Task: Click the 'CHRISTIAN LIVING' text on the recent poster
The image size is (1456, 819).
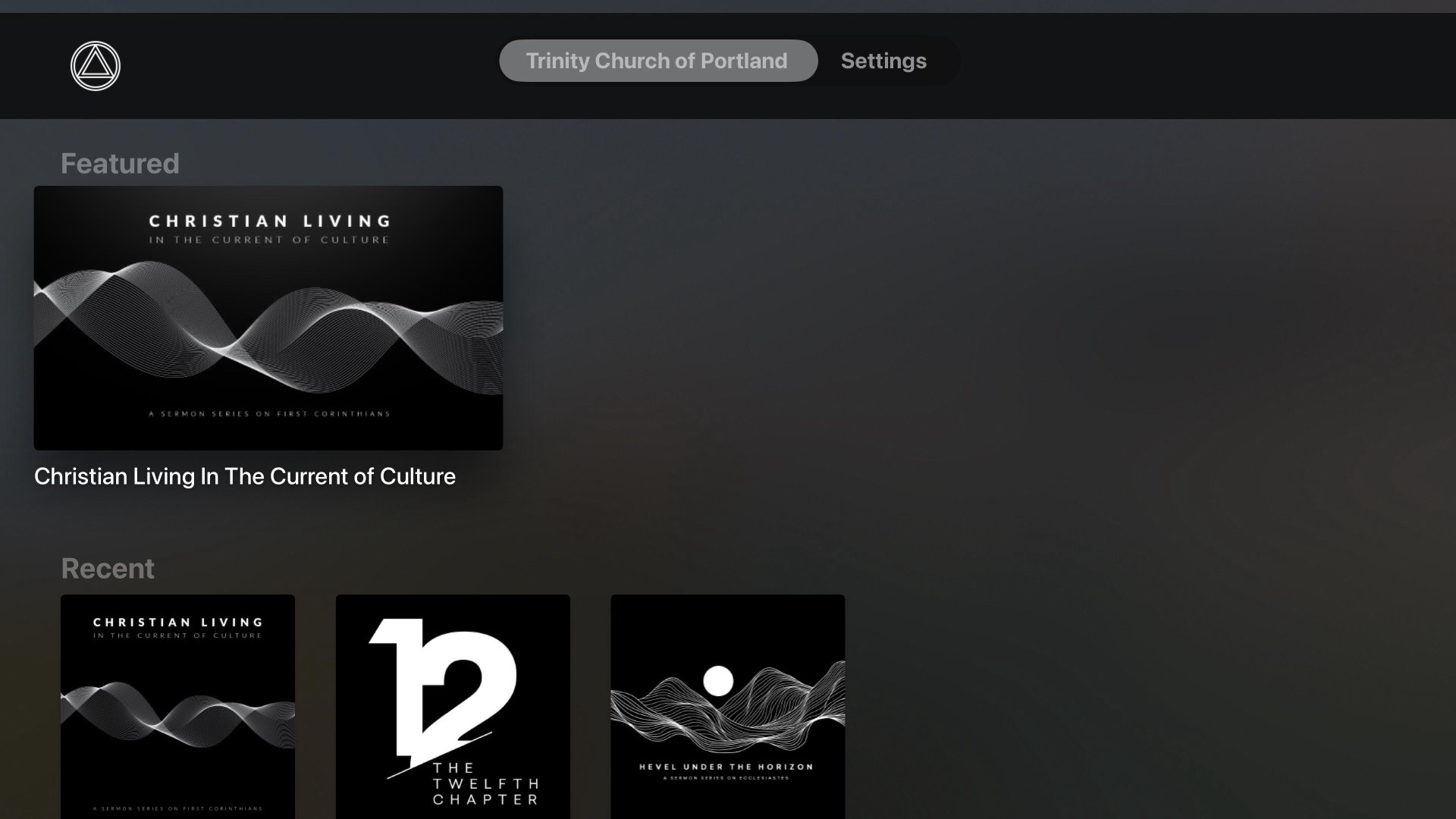Action: [x=177, y=623]
